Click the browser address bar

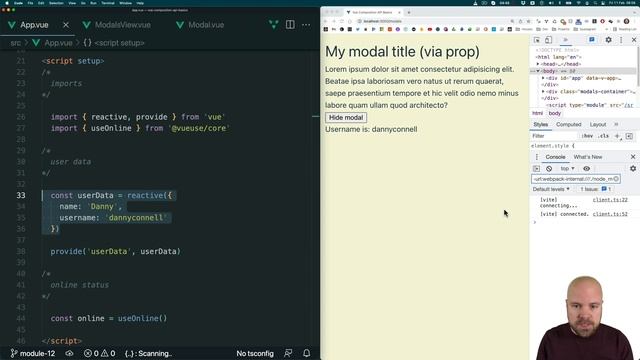pos(433,21)
